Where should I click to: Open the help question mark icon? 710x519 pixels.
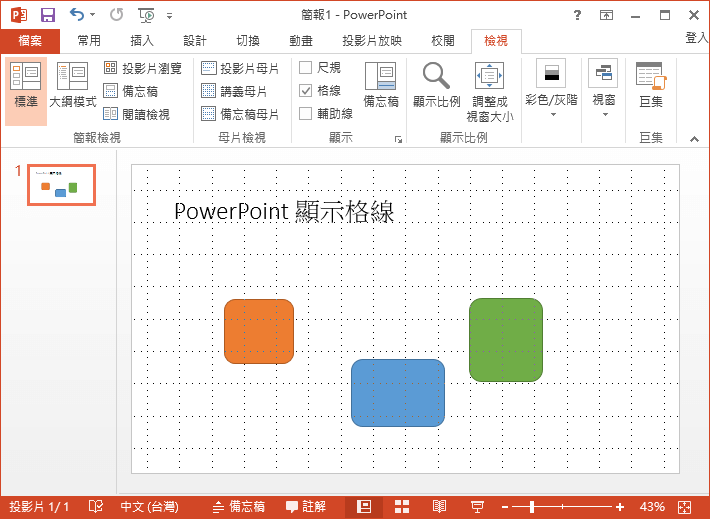pos(577,15)
